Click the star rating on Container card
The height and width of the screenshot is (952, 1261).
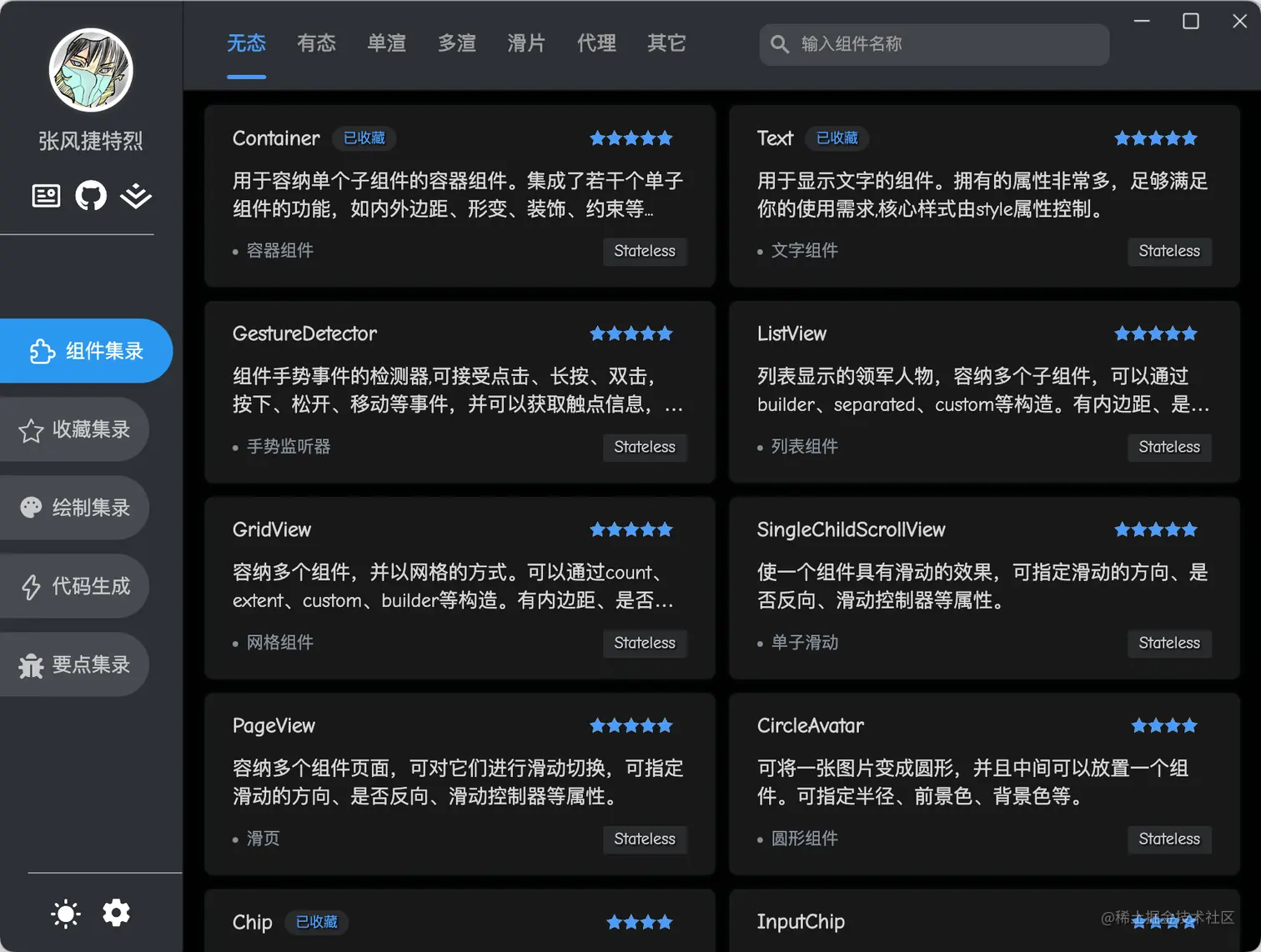[x=631, y=138]
